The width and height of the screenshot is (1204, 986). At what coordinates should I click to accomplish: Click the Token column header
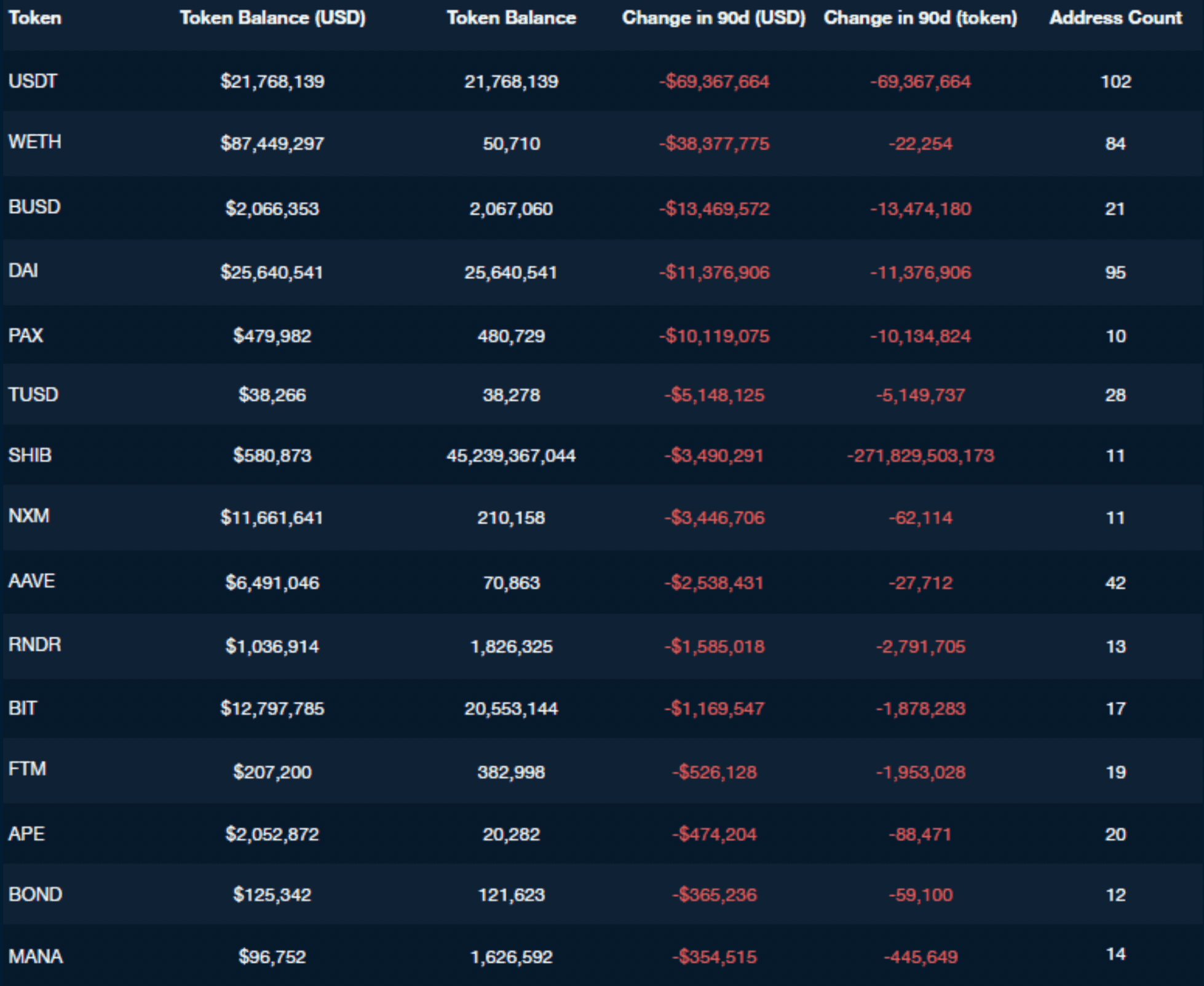pyautogui.click(x=35, y=18)
